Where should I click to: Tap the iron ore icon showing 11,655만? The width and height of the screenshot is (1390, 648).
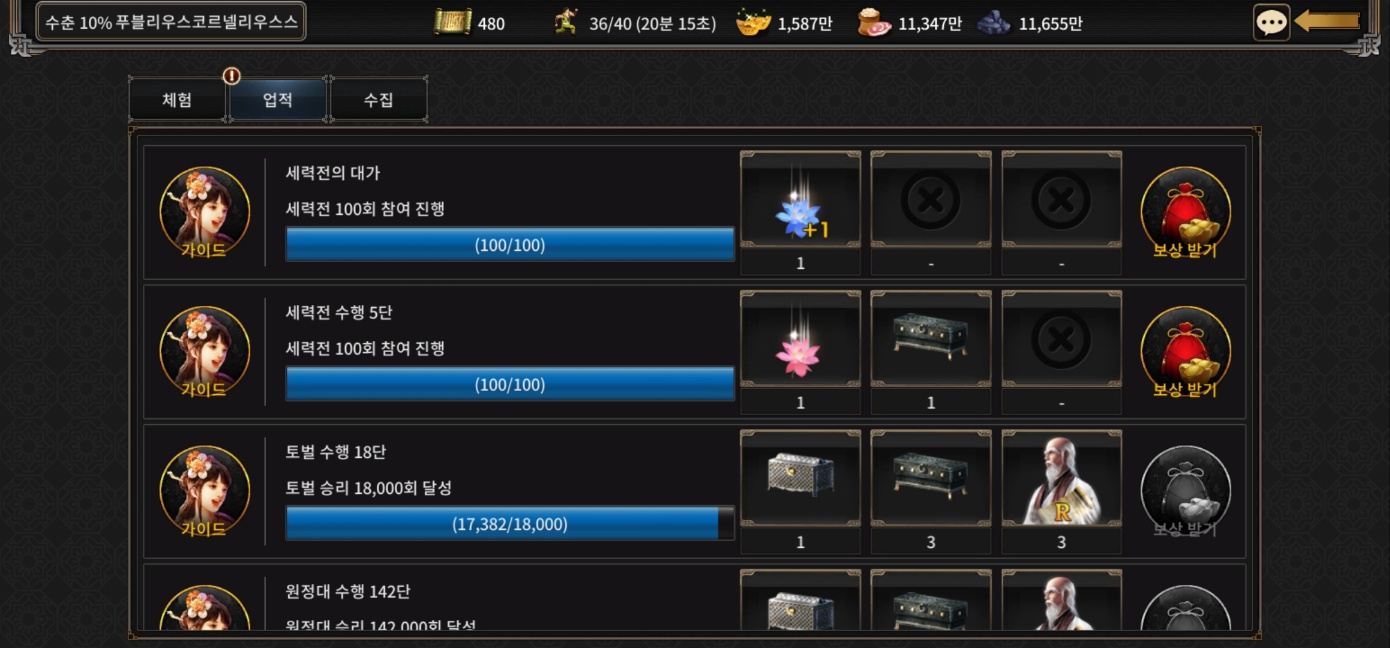coord(993,22)
